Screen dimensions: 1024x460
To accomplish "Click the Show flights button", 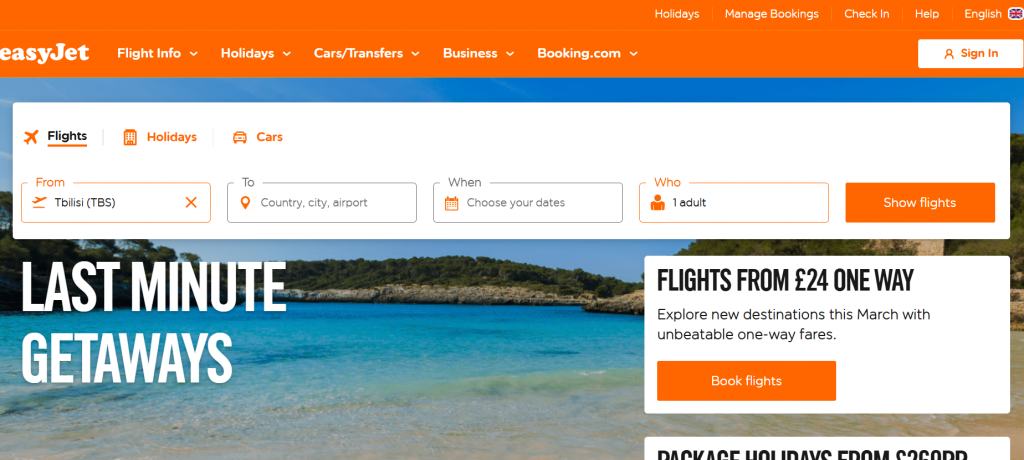I will (920, 203).
